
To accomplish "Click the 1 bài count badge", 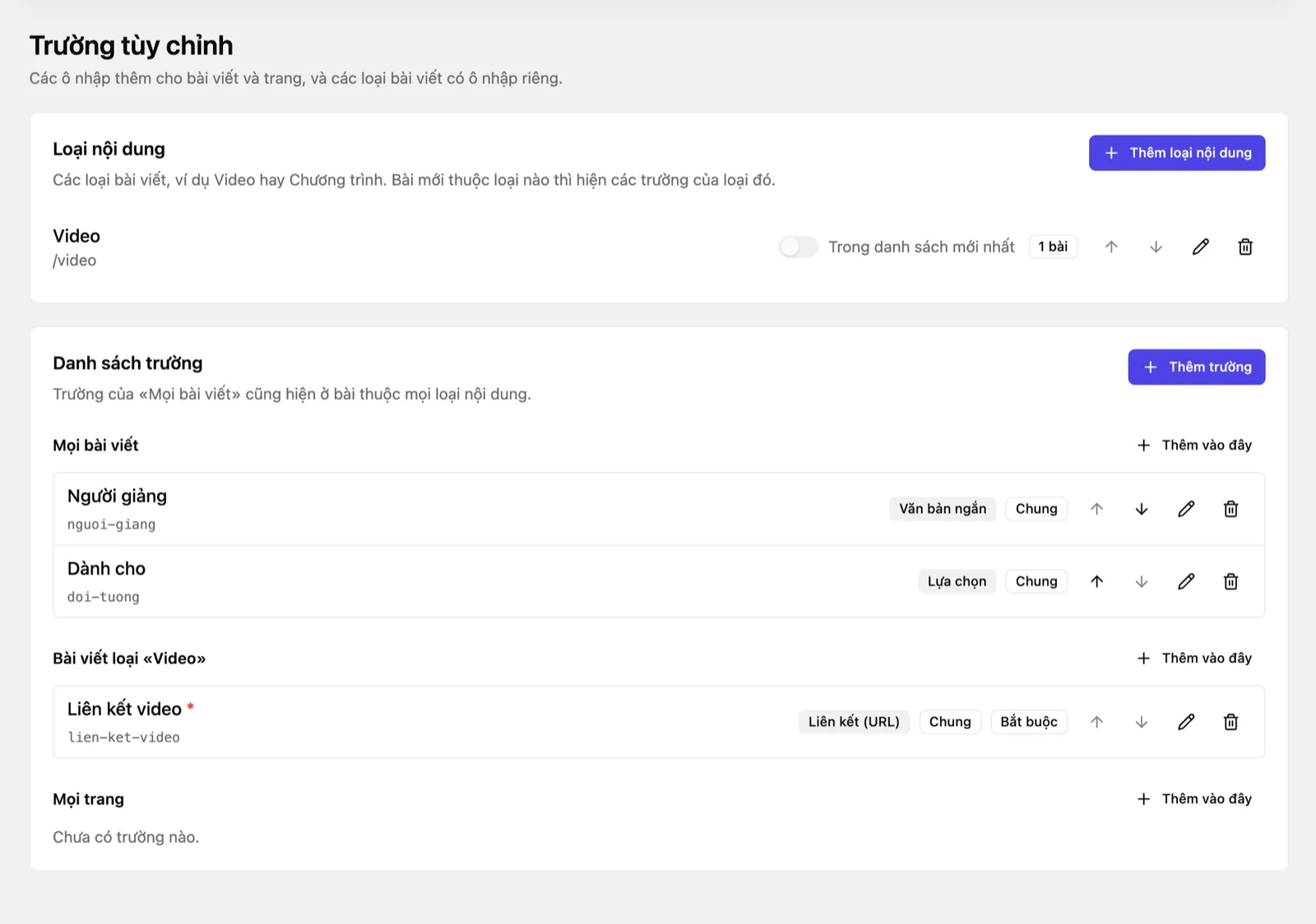I will point(1053,247).
